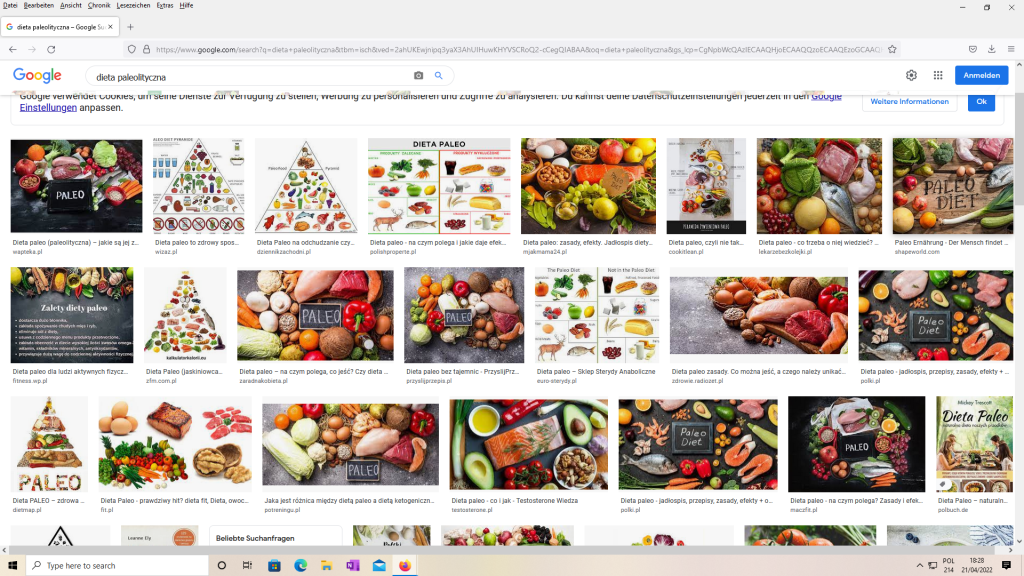Click the camera search-by-image icon
The width and height of the screenshot is (1024, 576).
(418, 76)
